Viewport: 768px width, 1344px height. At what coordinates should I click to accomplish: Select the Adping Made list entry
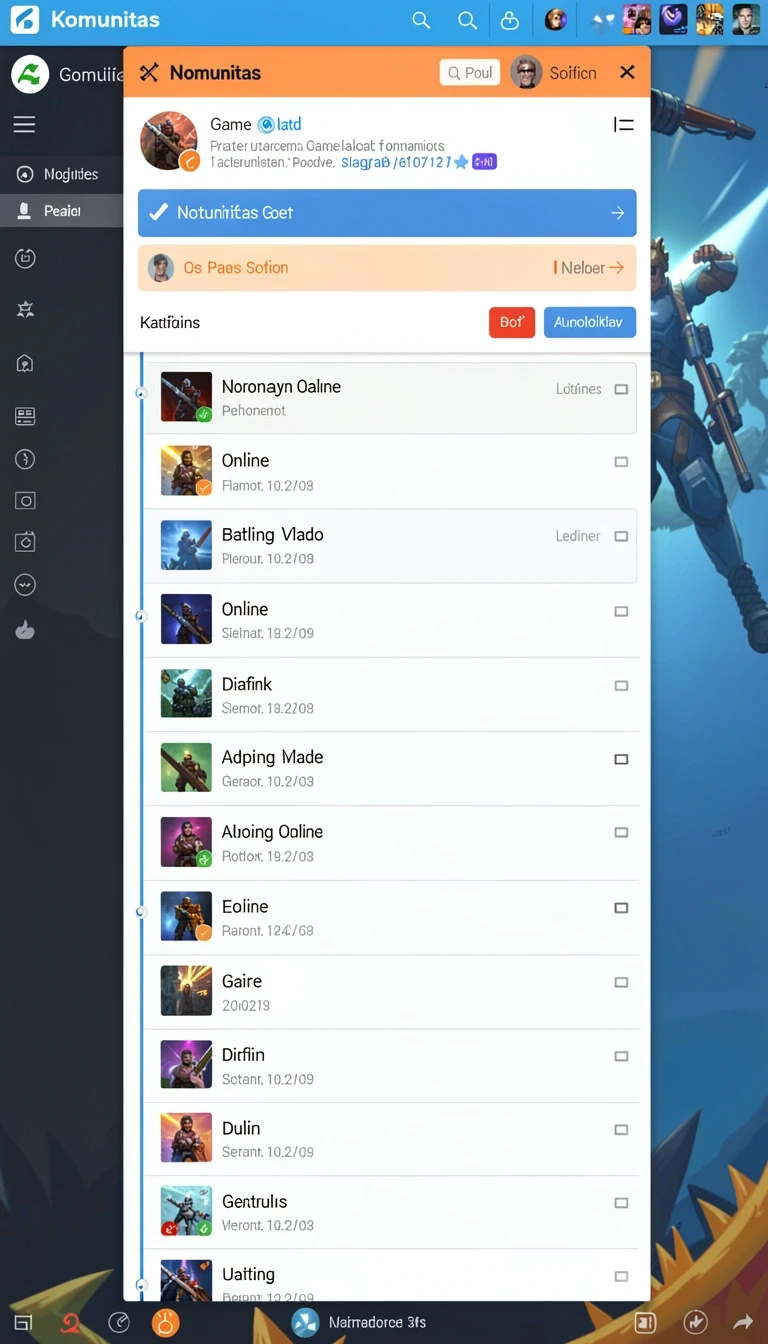(x=391, y=768)
